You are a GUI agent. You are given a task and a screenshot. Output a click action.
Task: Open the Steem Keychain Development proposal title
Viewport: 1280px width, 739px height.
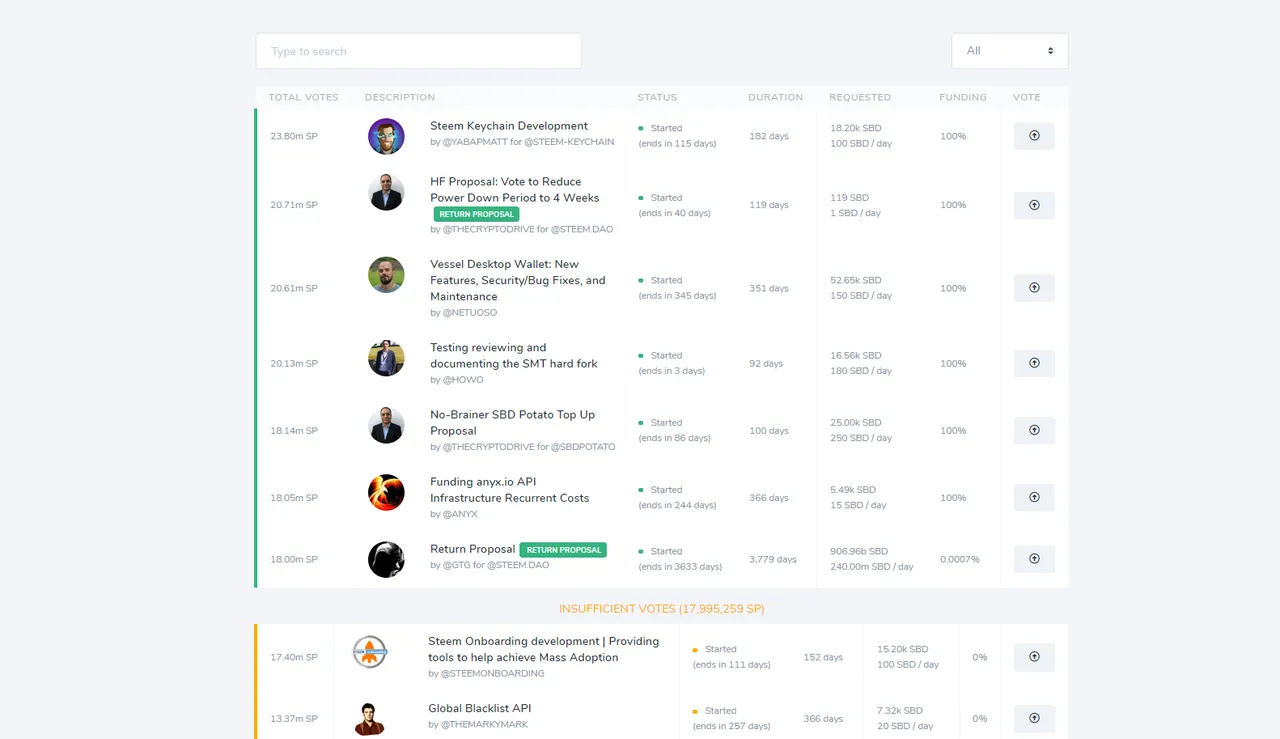509,126
